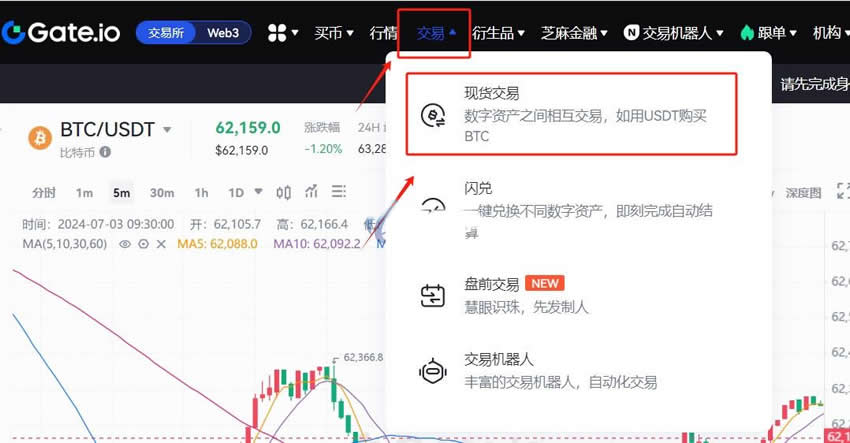This screenshot has width=850, height=443.
Task: Open the four-dot apps grid icon
Action: click(x=277, y=33)
